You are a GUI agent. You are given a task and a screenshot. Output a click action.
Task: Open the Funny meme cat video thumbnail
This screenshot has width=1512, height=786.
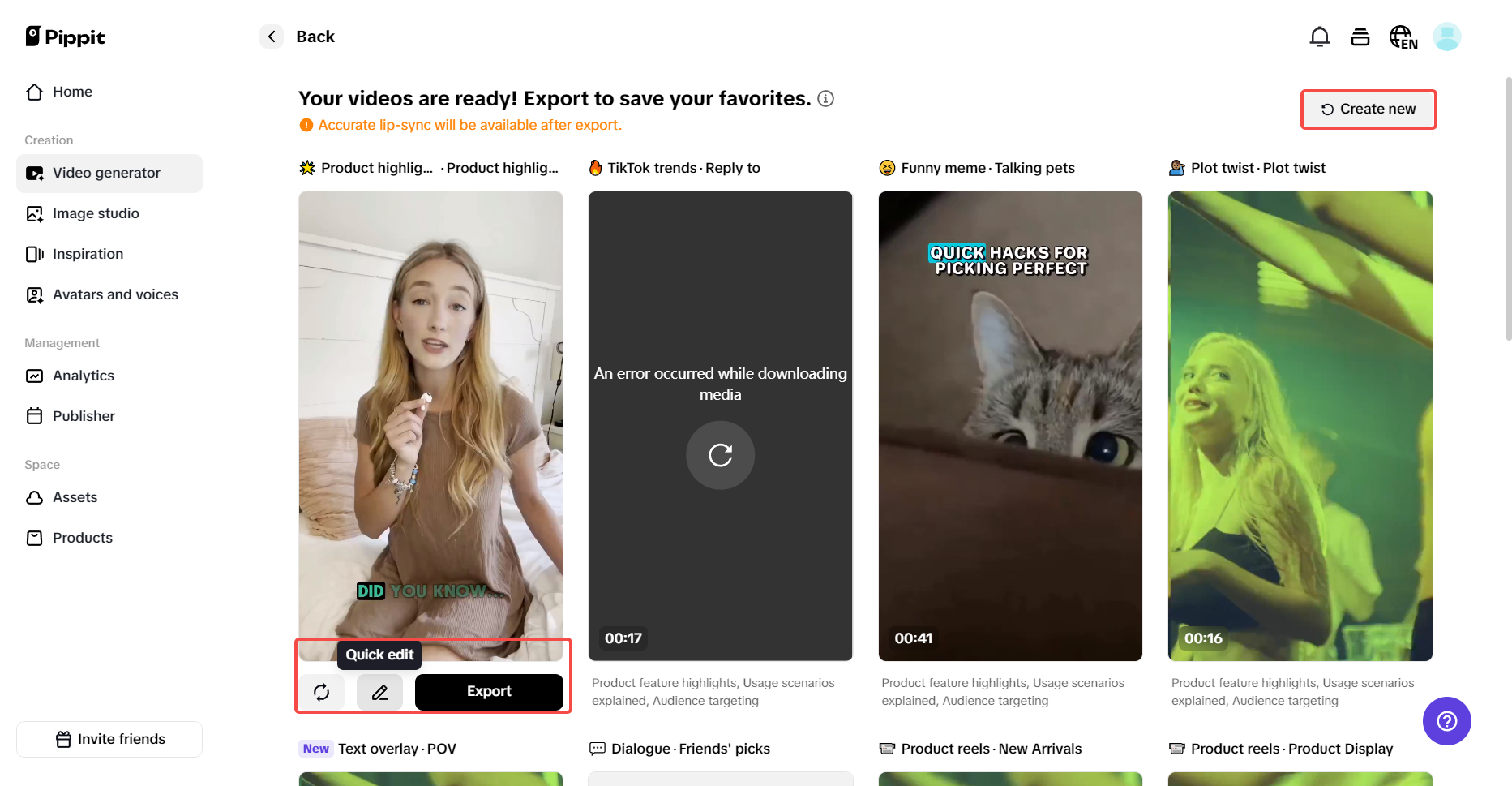point(1010,426)
